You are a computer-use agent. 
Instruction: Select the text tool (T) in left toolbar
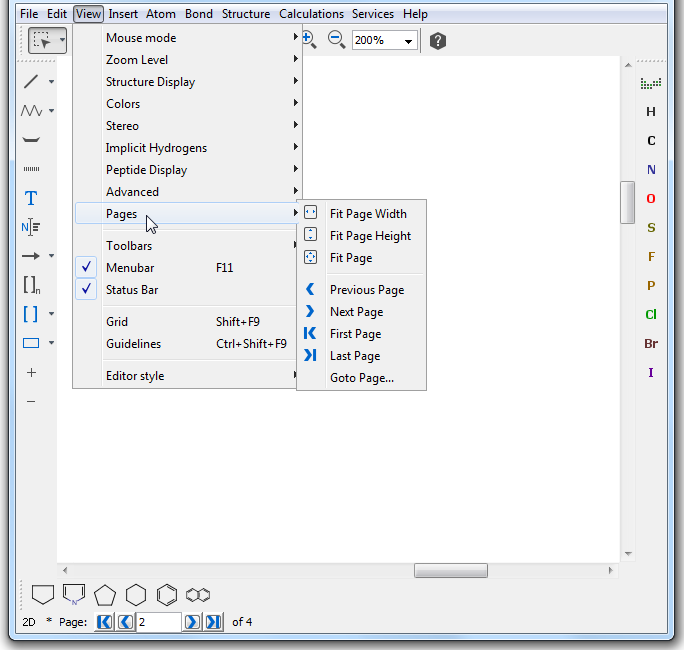[x=31, y=198]
